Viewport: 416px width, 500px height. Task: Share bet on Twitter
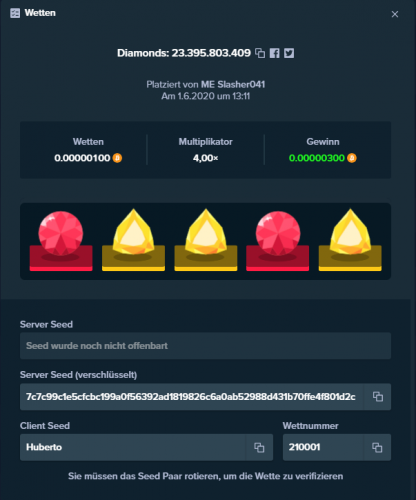tap(289, 53)
